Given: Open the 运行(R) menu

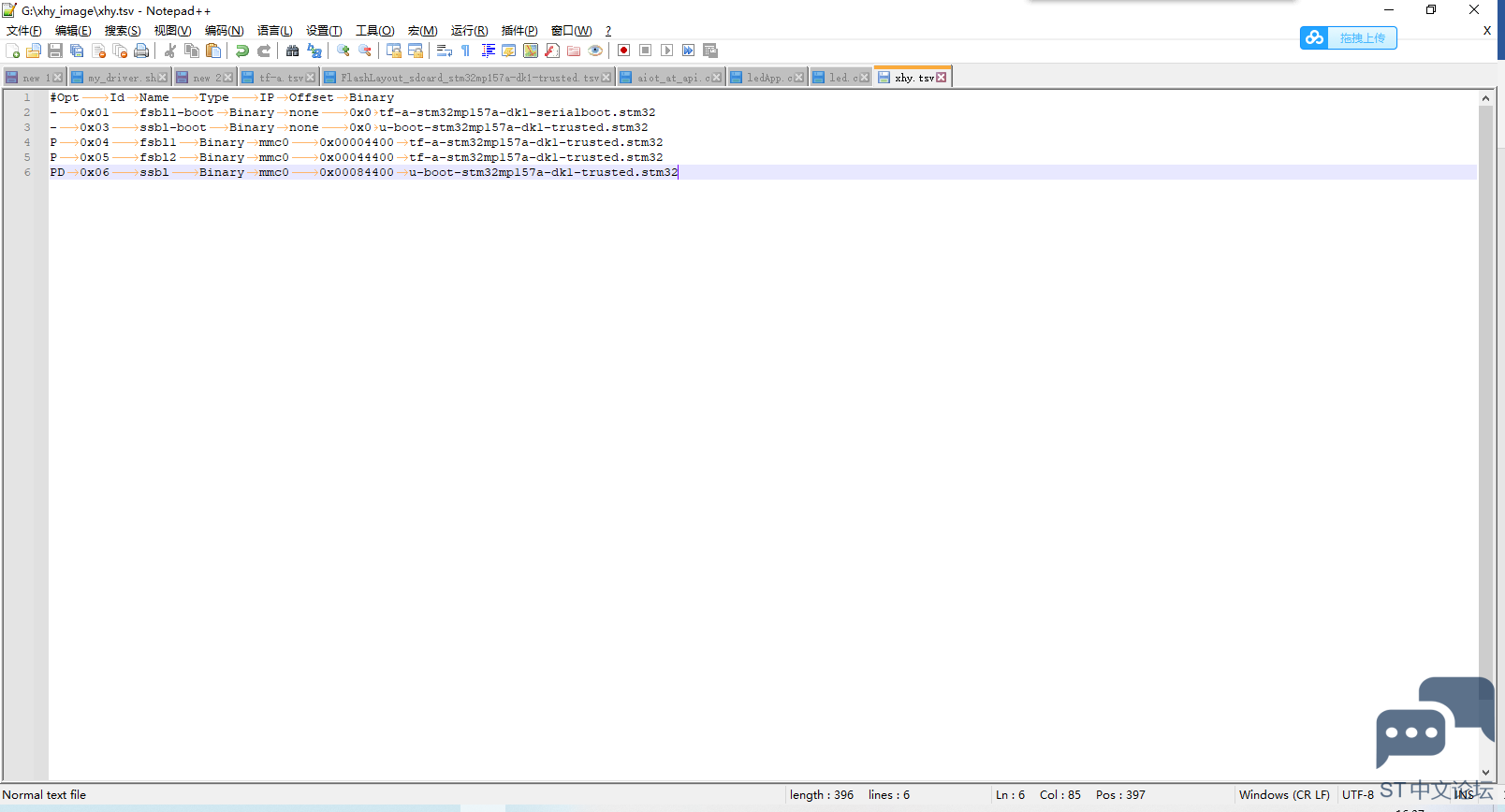Looking at the screenshot, I should 469,31.
